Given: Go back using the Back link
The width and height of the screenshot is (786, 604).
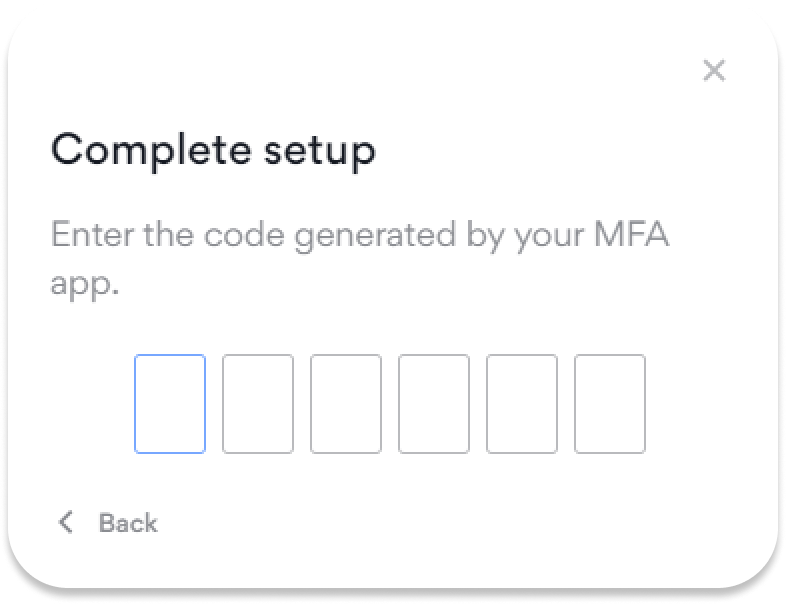Looking at the screenshot, I should pos(127,523).
